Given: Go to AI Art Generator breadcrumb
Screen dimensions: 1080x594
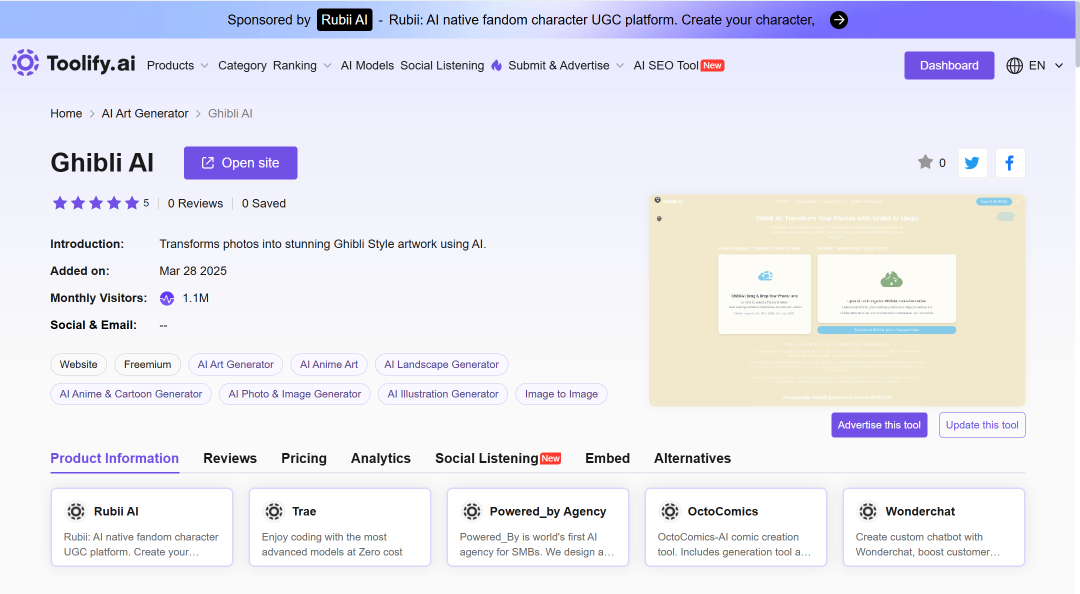Looking at the screenshot, I should 145,114.
